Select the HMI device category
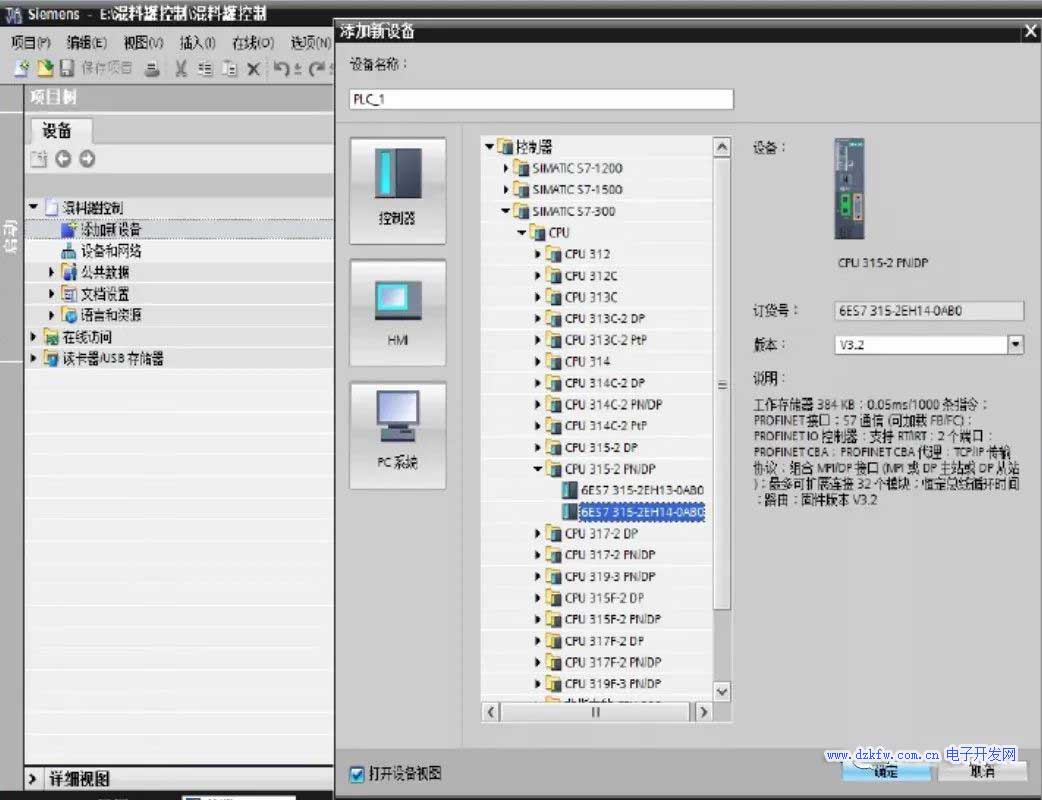 click(x=397, y=313)
